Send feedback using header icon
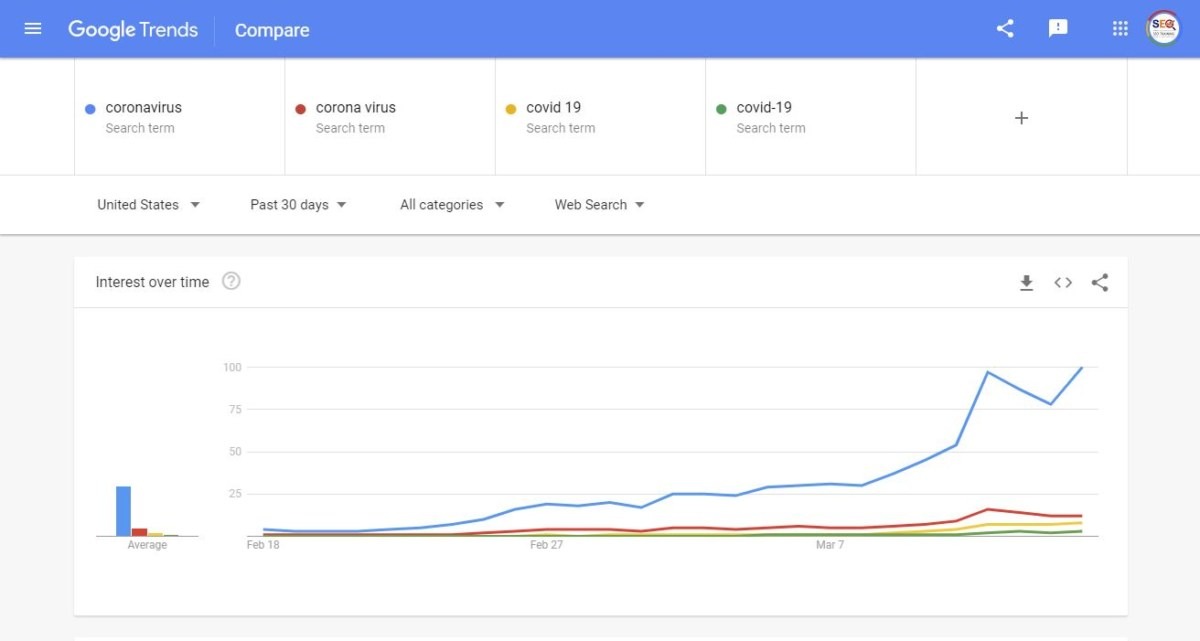Screen dimensions: 1200x641 (1058, 29)
